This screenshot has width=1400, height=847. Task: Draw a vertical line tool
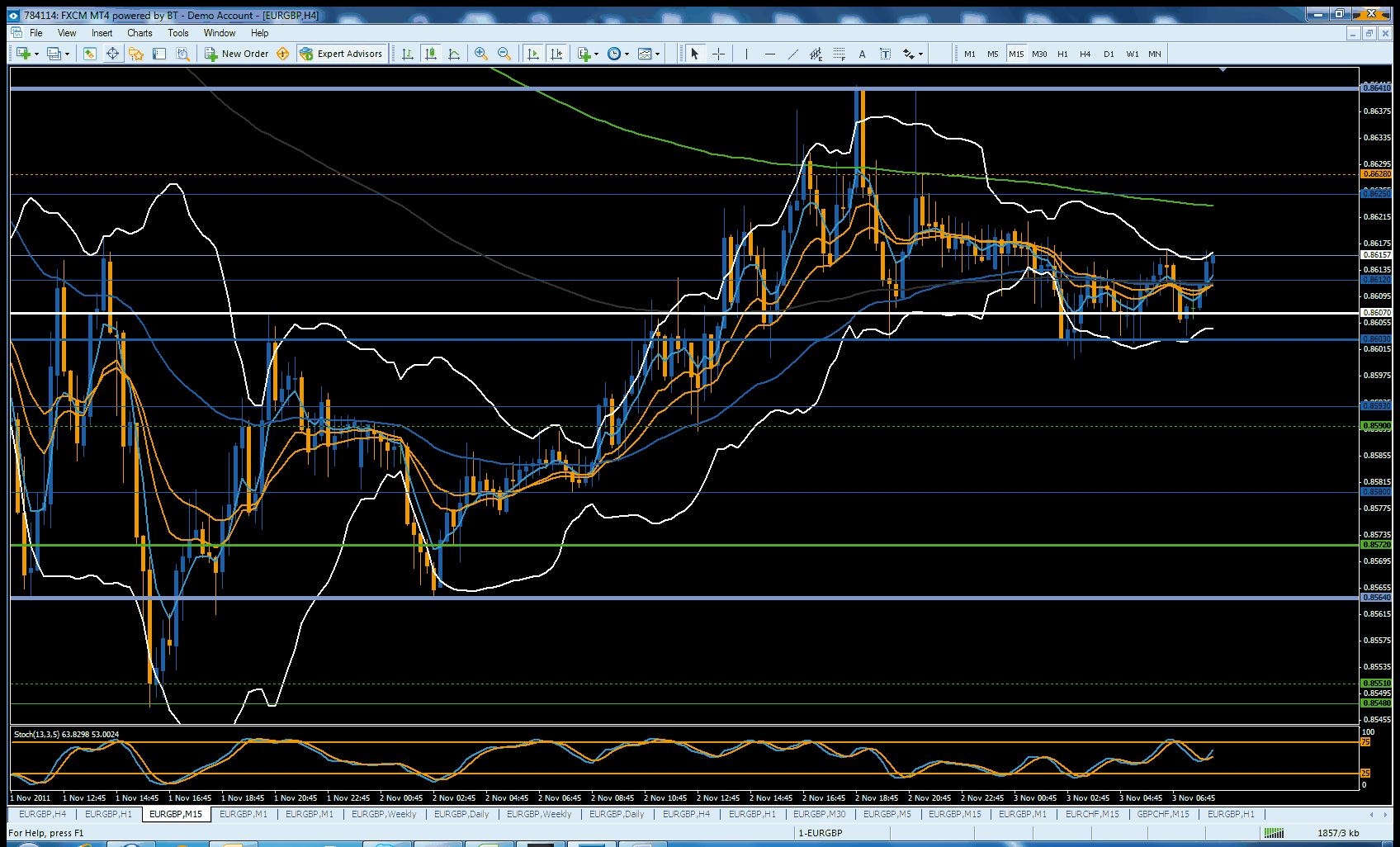pyautogui.click(x=746, y=54)
